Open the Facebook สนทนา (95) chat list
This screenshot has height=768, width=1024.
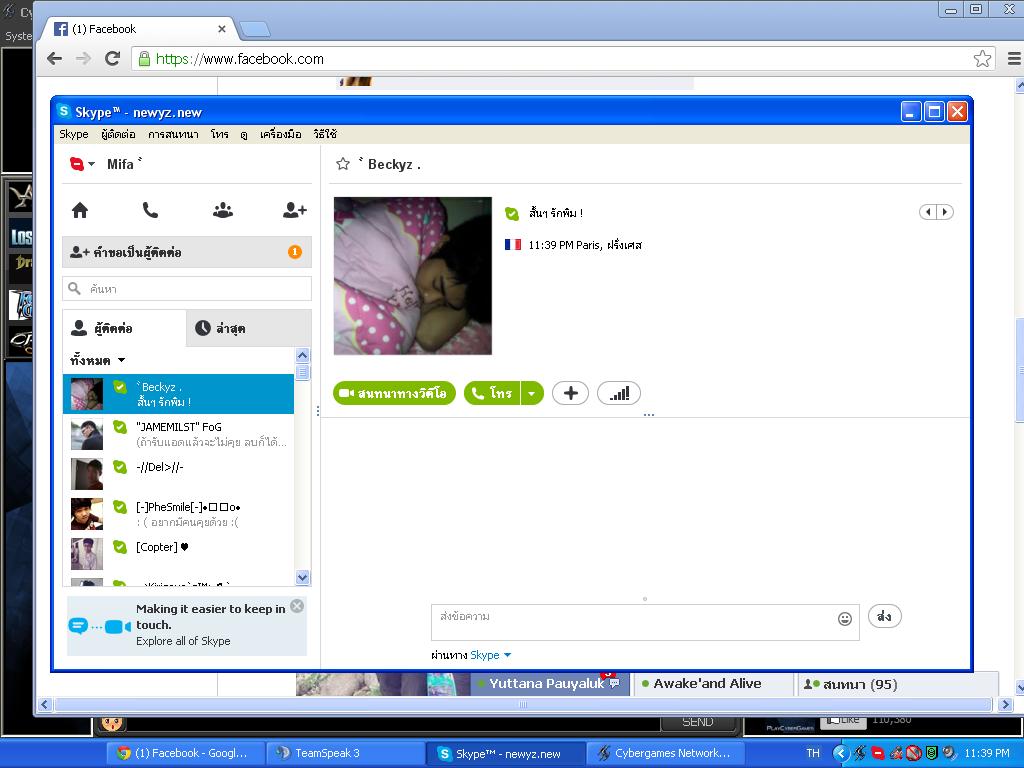click(897, 684)
